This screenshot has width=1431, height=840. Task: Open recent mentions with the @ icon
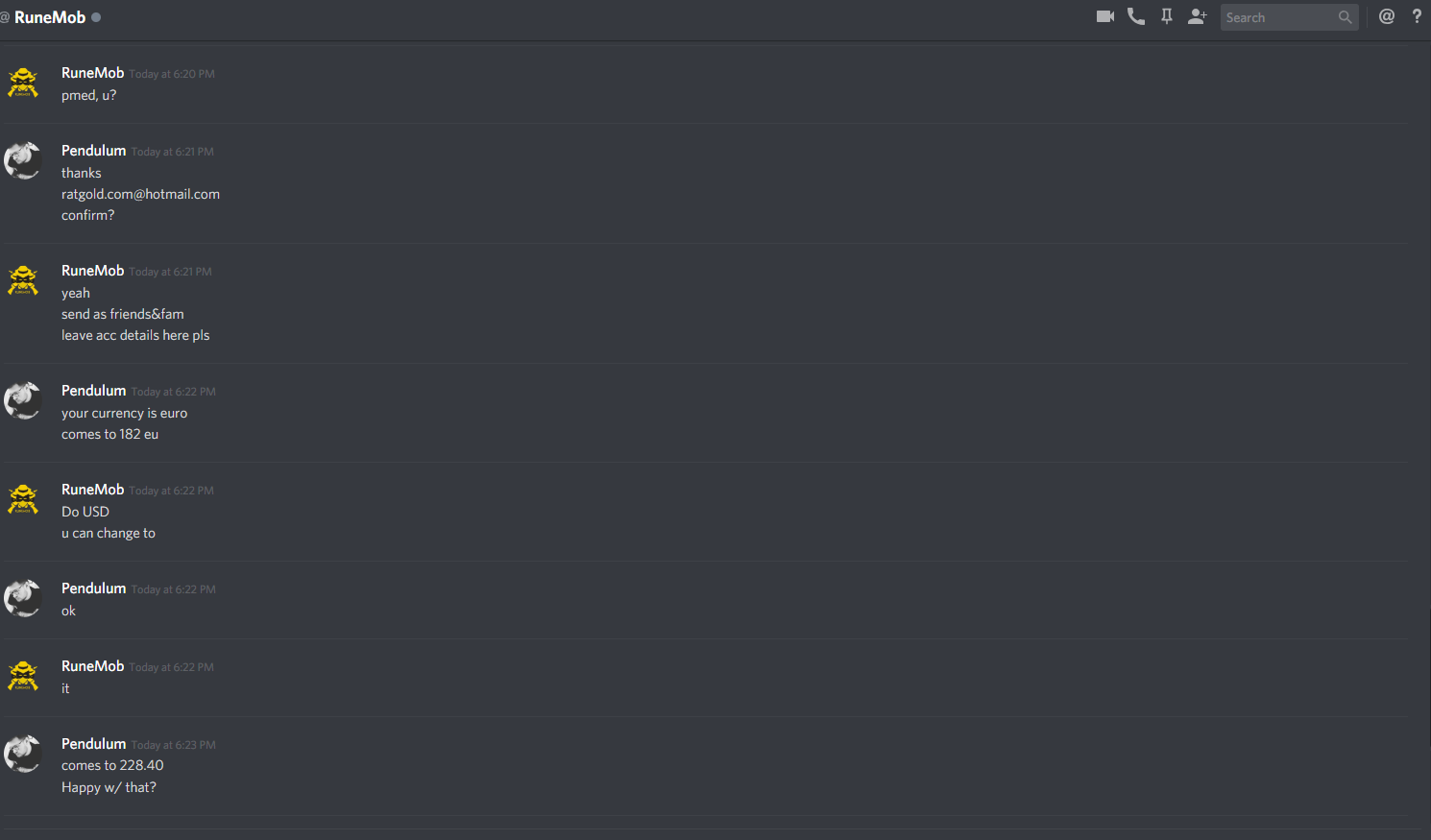(x=1387, y=16)
